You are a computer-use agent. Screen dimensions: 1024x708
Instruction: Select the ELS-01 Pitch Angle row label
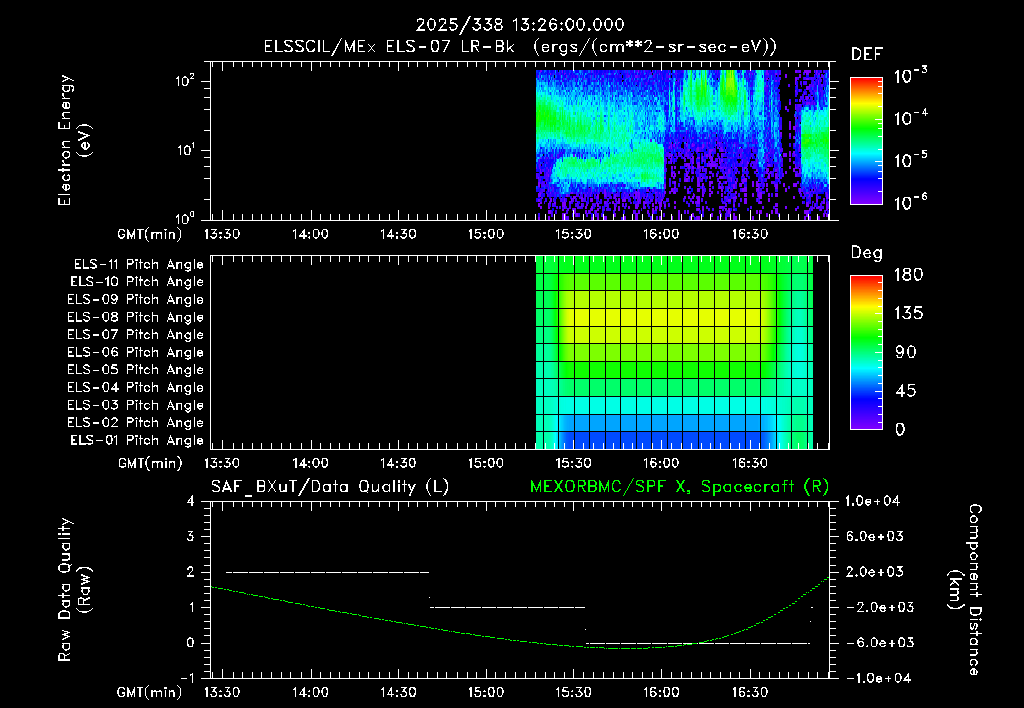point(137,440)
